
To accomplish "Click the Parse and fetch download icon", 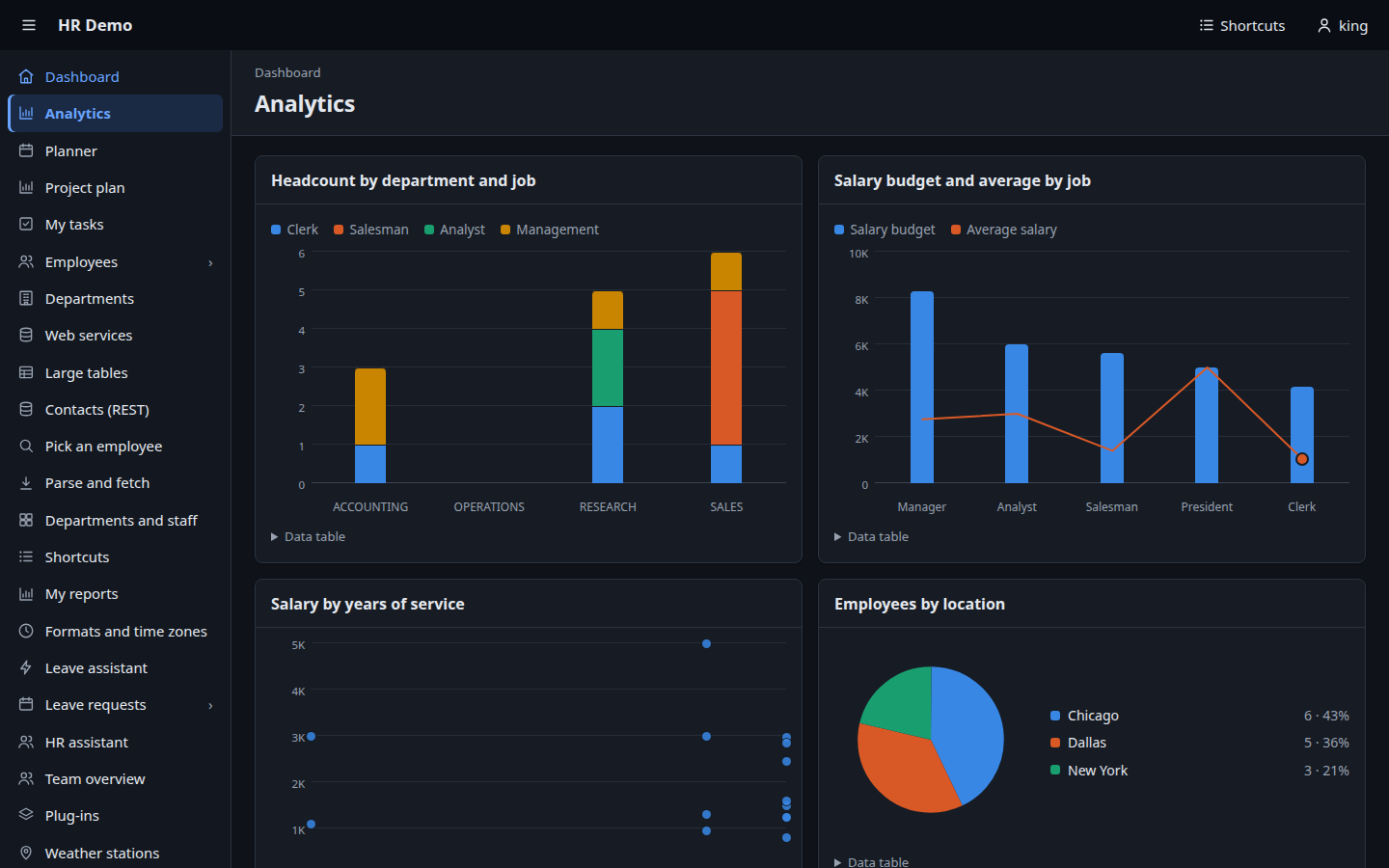I will coord(26,483).
